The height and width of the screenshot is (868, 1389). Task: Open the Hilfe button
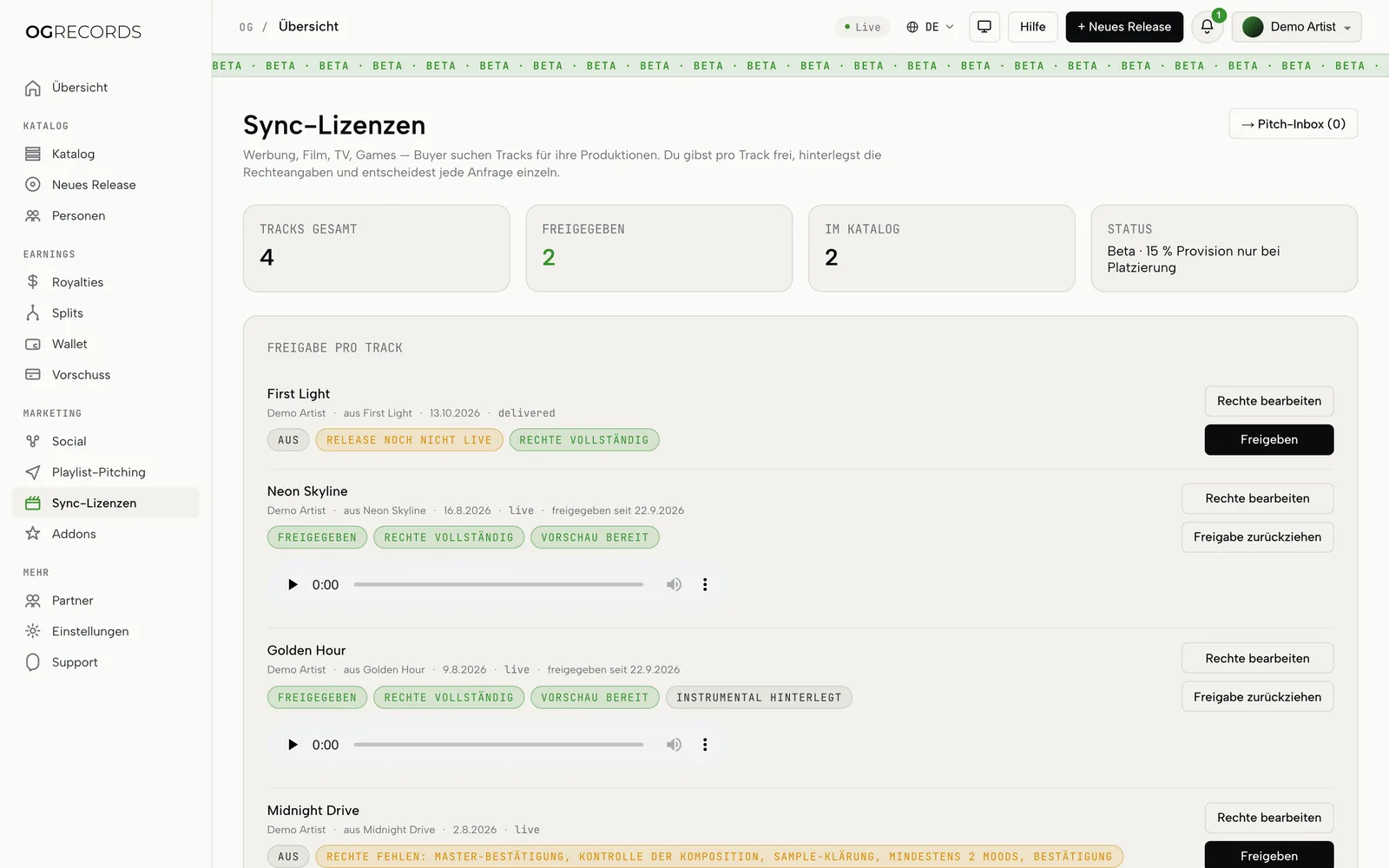[x=1033, y=27]
